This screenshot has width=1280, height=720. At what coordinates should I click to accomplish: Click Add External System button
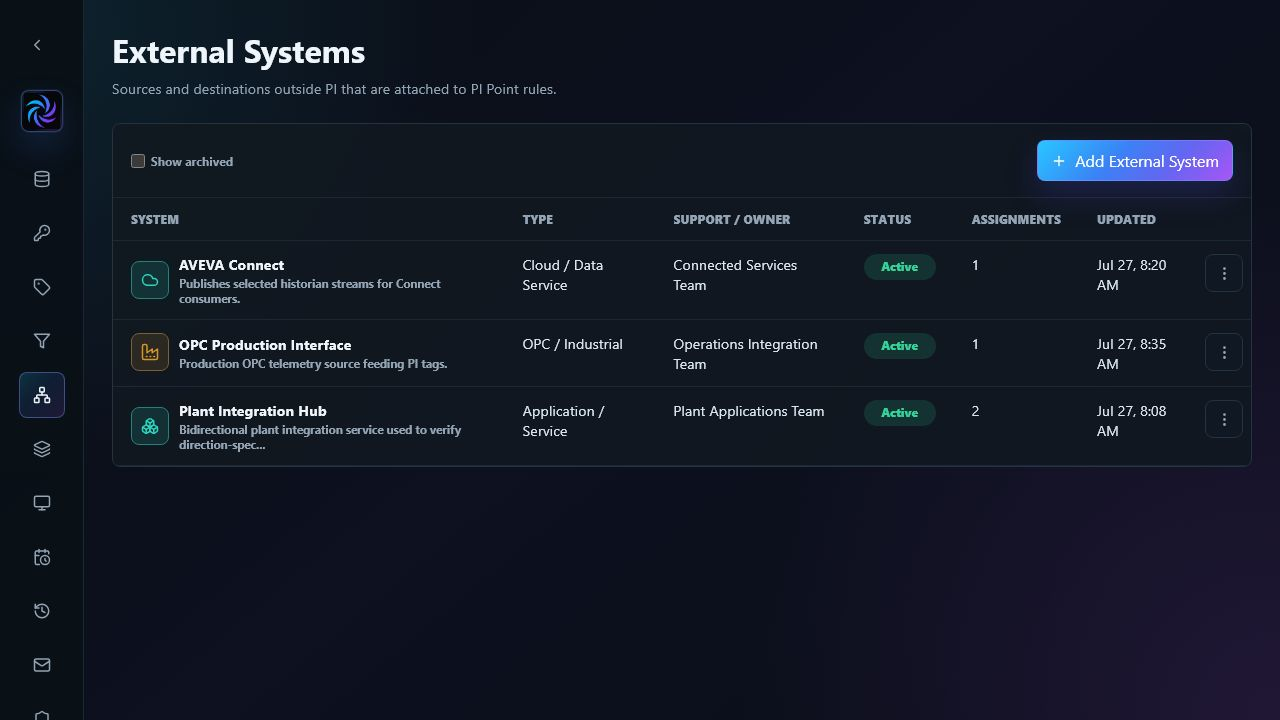point(1135,161)
